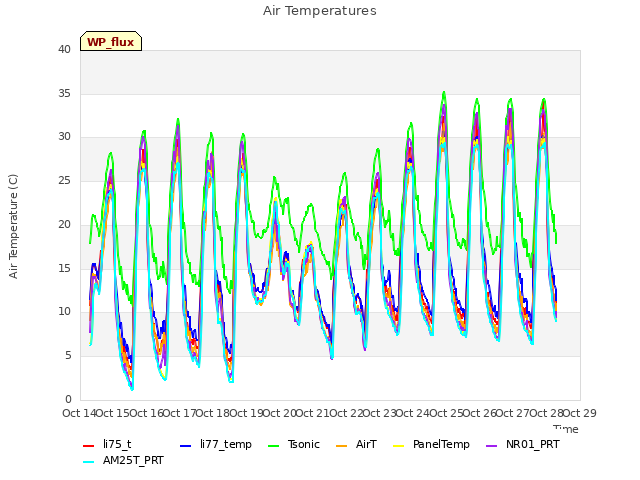Image resolution: width=640 pixels, height=480 pixels.
Task: Click the 40 y-axis tick label
Action: click(x=64, y=49)
